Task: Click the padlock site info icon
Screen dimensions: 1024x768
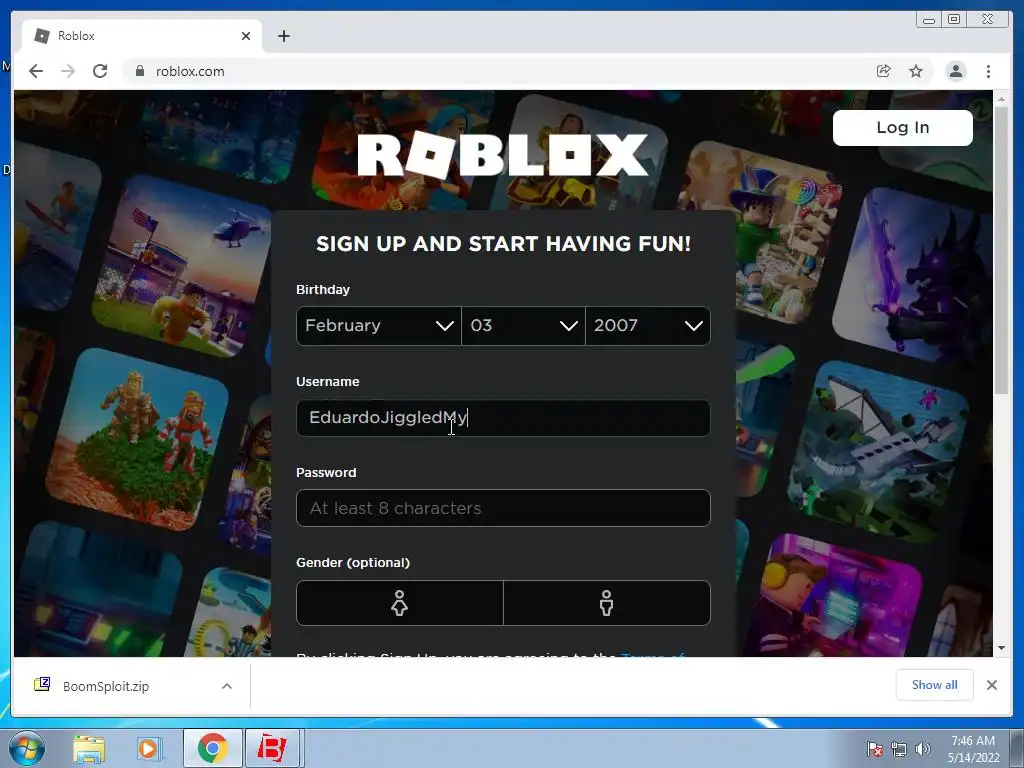Action: pyautogui.click(x=140, y=71)
